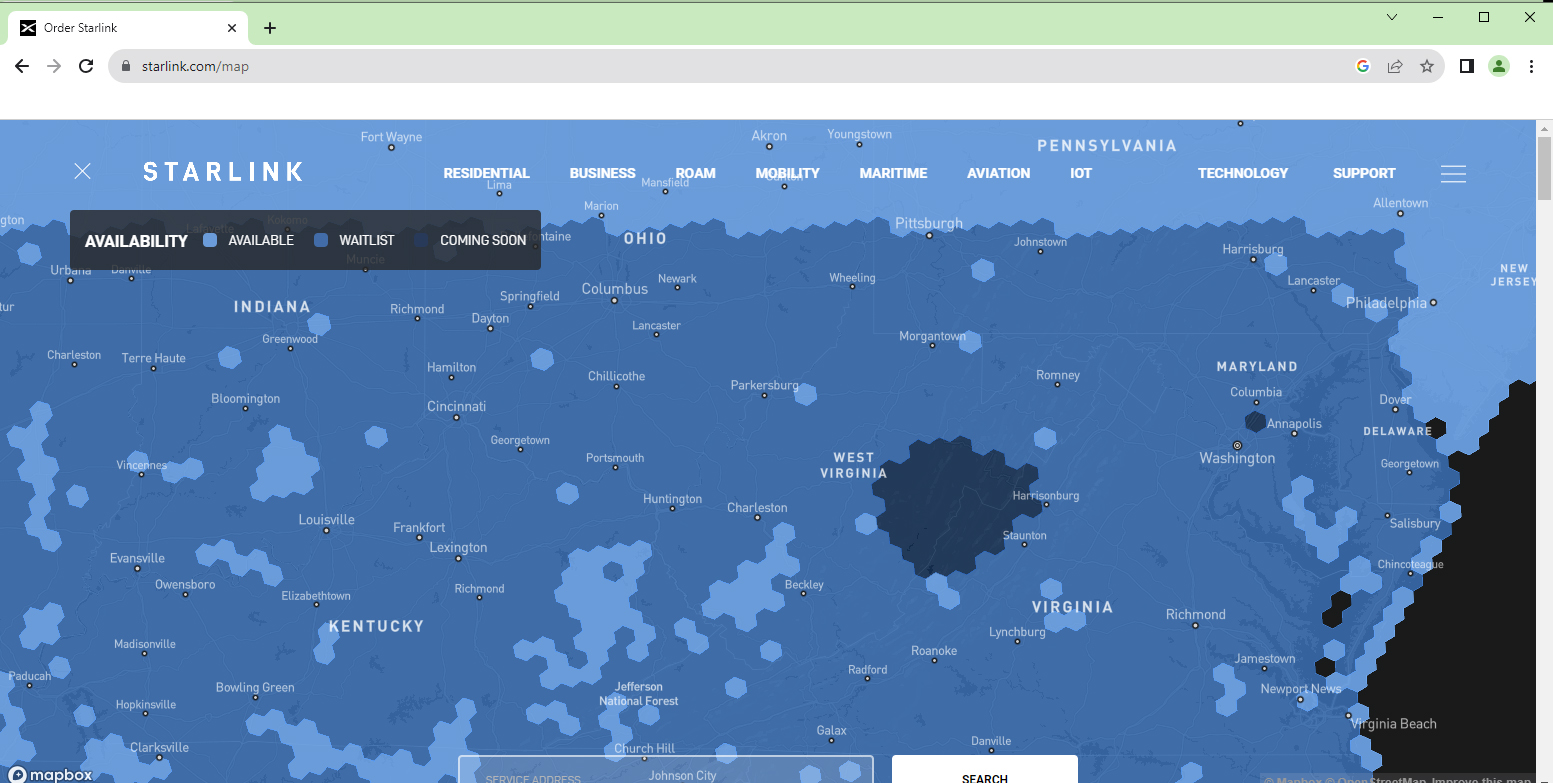Click Morgantown on the map
Viewport: 1553px width, 783px height.
(x=933, y=336)
